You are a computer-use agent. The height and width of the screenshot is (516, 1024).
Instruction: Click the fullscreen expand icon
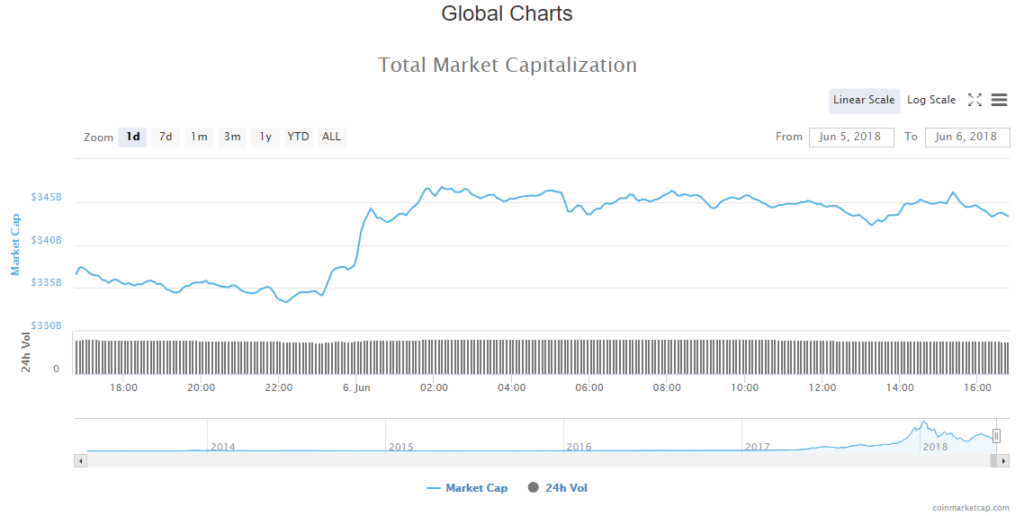coord(975,100)
